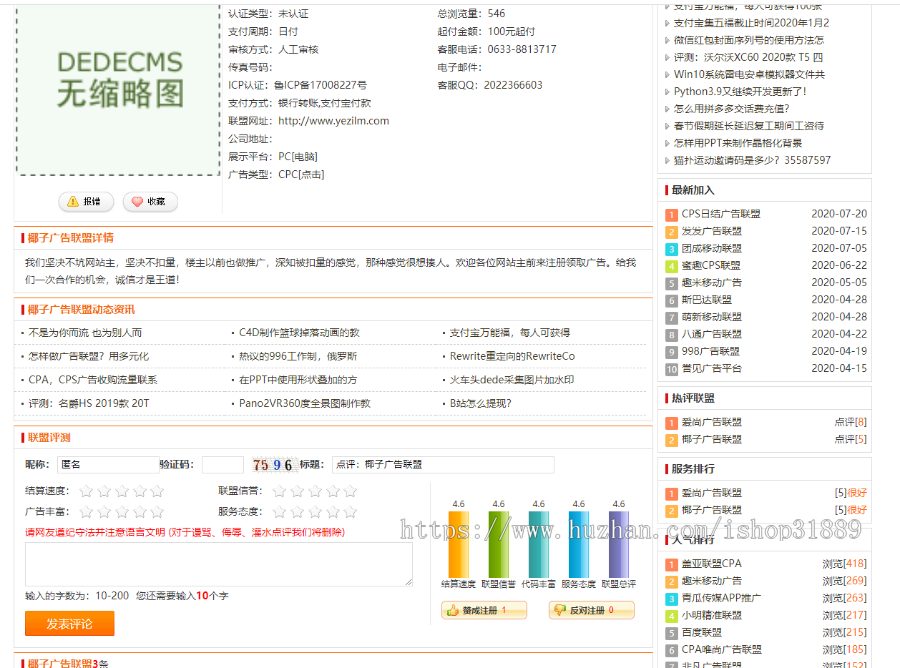Open CPA唯尚广告联盟 in popularity ranking
The image size is (900, 668).
point(721,650)
